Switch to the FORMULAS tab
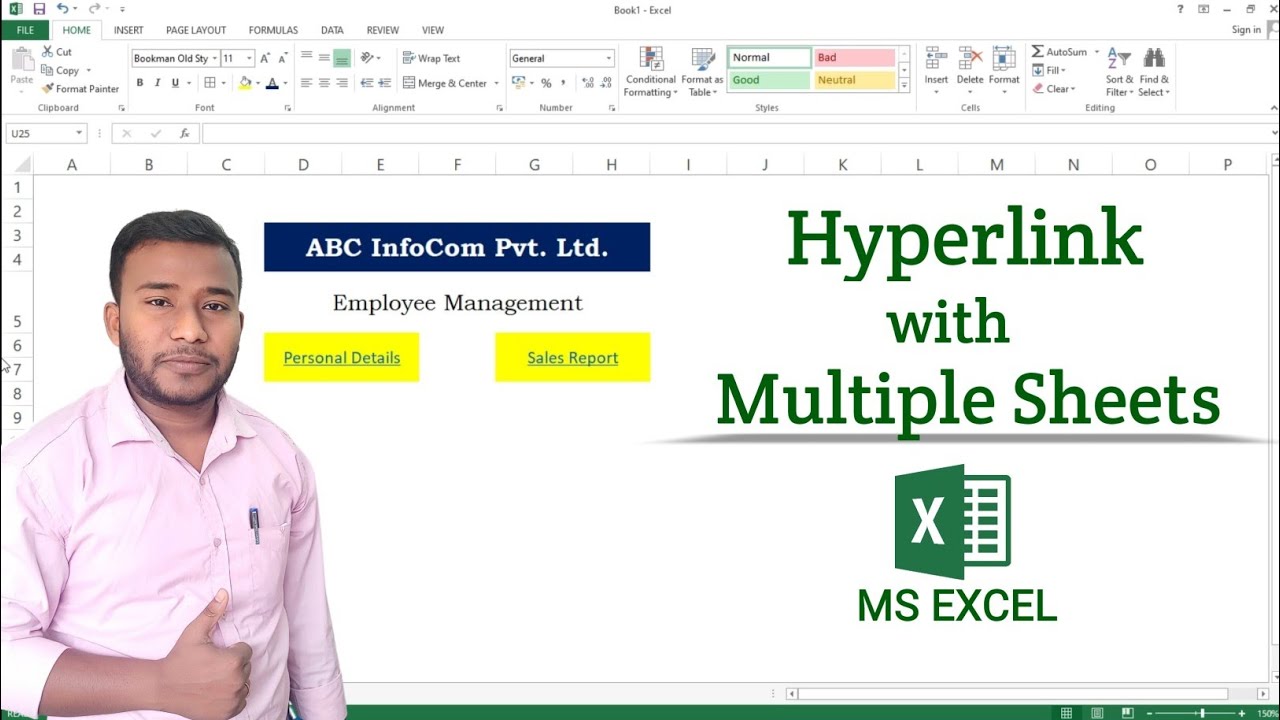The image size is (1280, 720). click(x=273, y=30)
